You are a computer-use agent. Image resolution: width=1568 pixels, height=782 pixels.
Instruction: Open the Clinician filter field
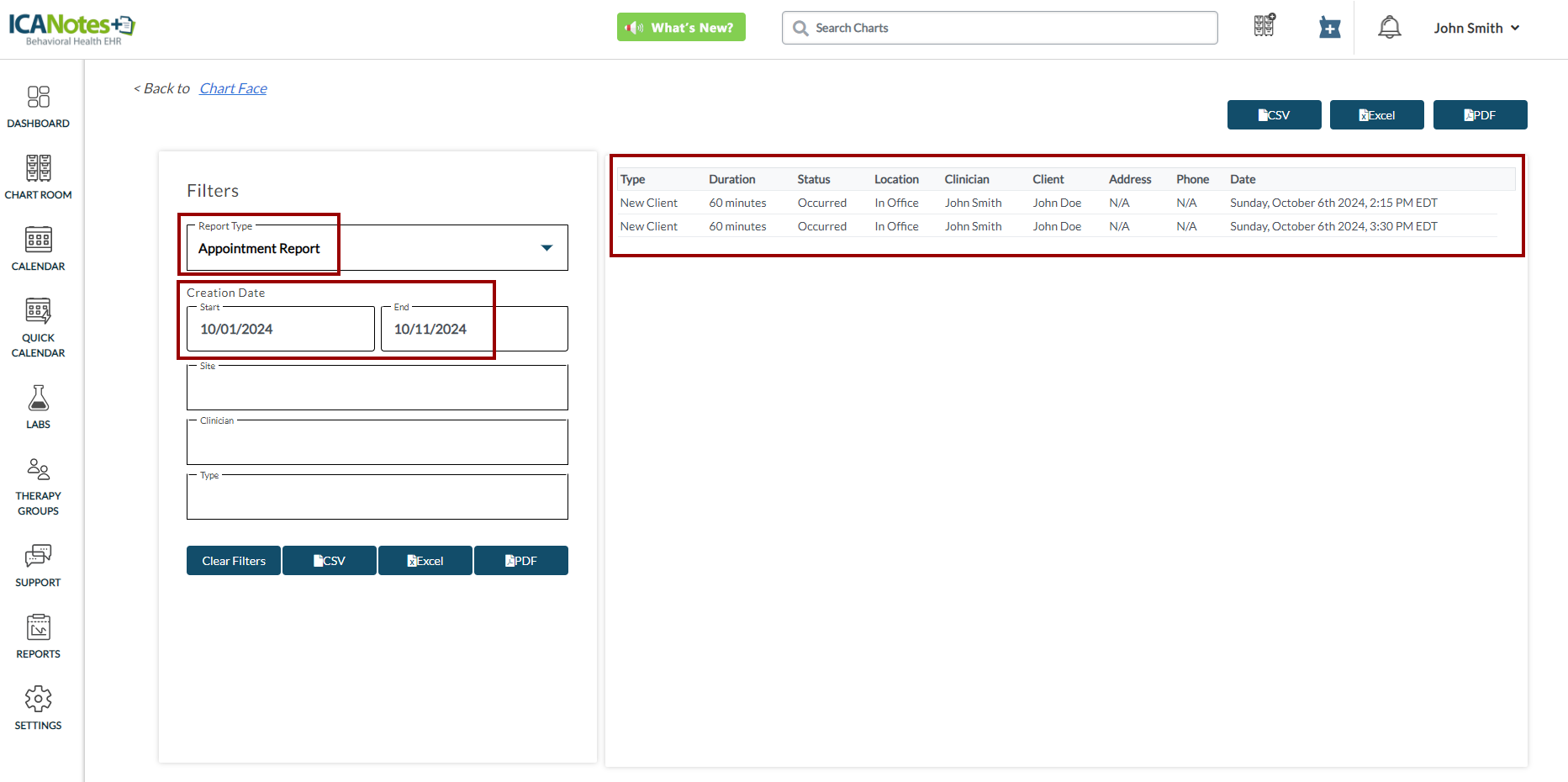click(377, 443)
